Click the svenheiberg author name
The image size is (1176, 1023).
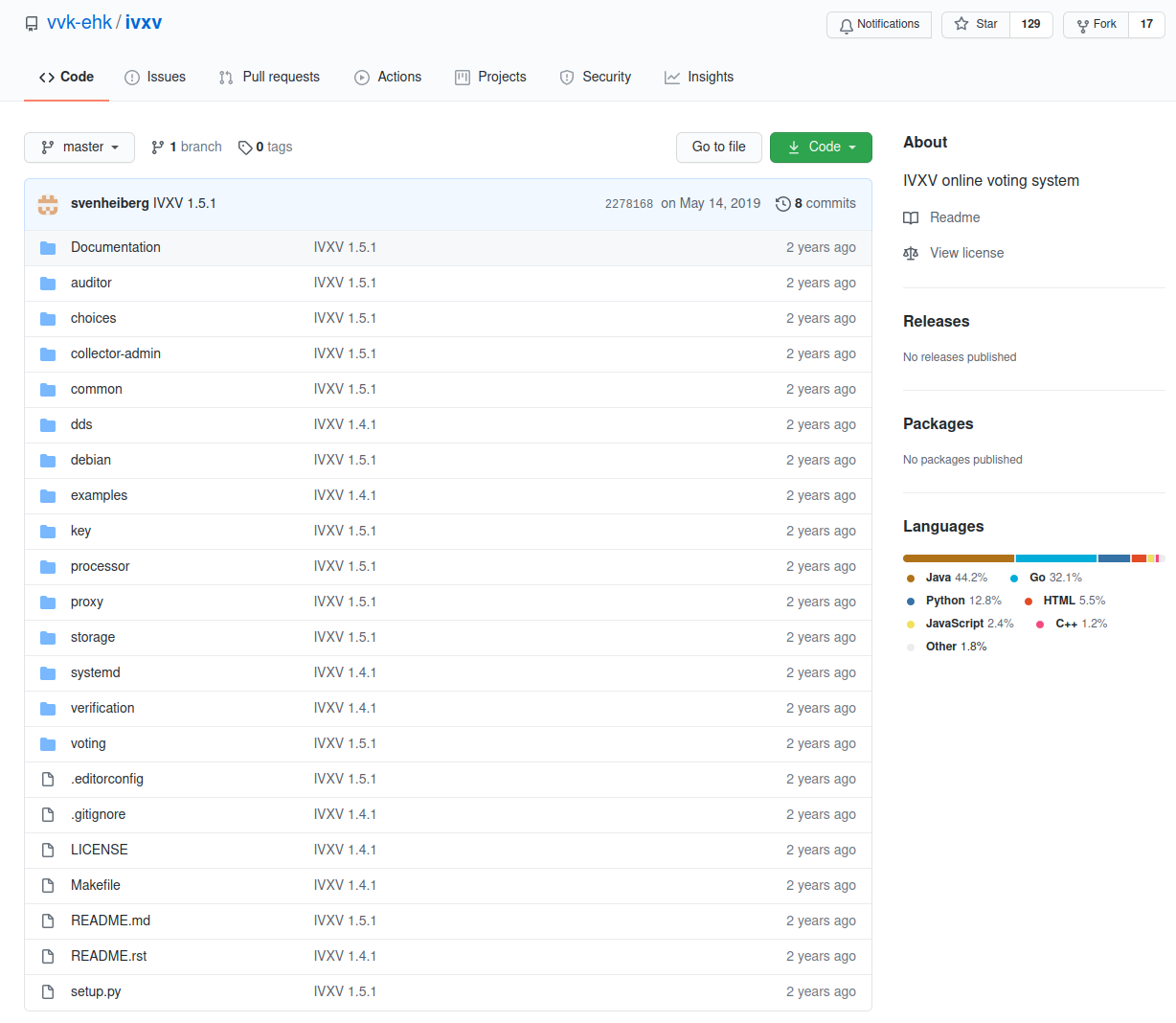click(x=110, y=204)
